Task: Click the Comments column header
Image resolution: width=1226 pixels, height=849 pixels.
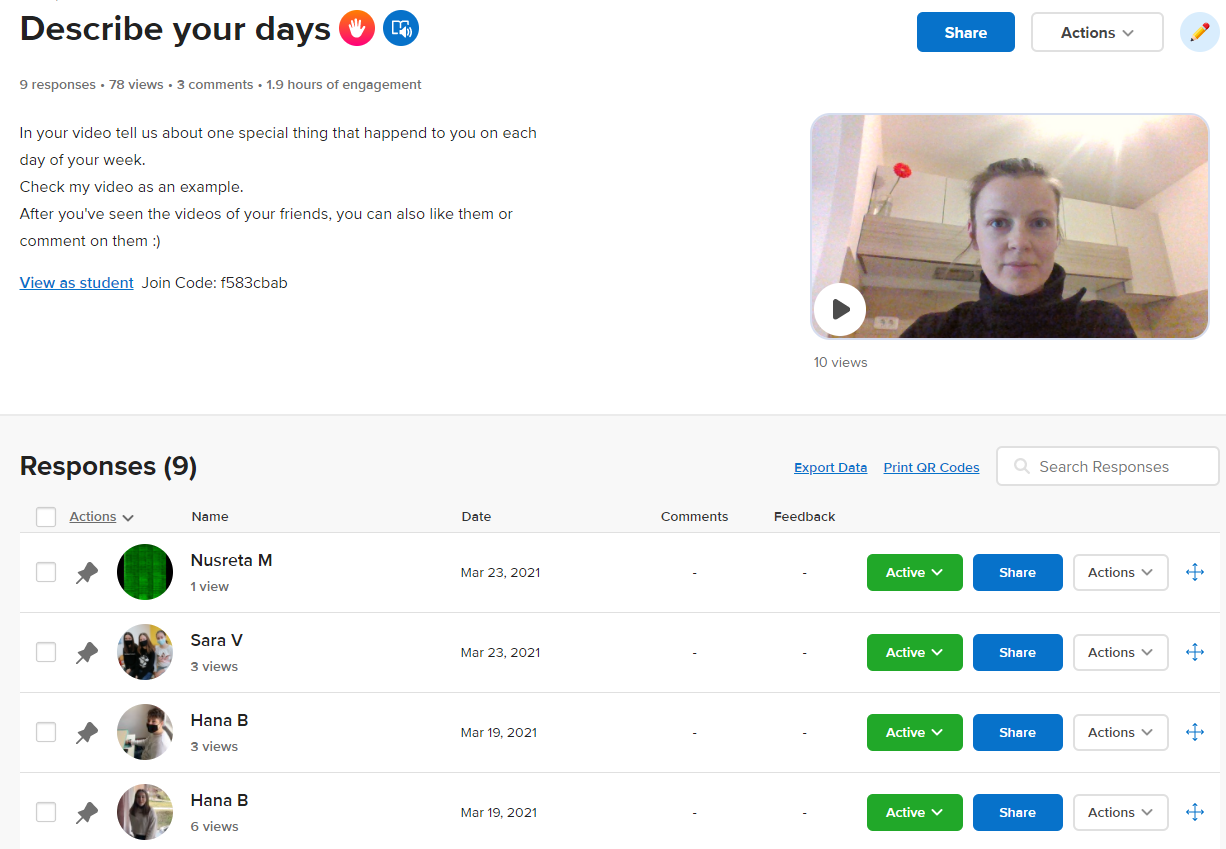Action: [x=694, y=517]
